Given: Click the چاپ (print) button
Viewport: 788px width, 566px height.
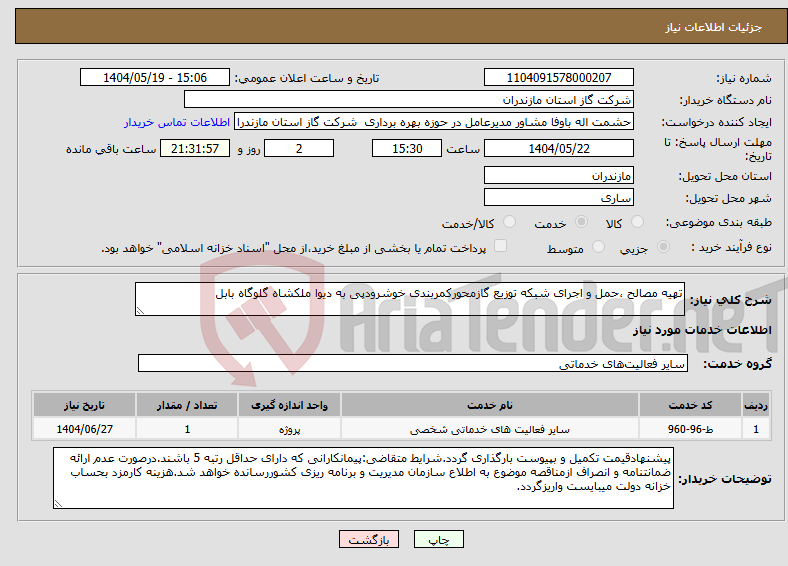Looking at the screenshot, I should (x=438, y=539).
